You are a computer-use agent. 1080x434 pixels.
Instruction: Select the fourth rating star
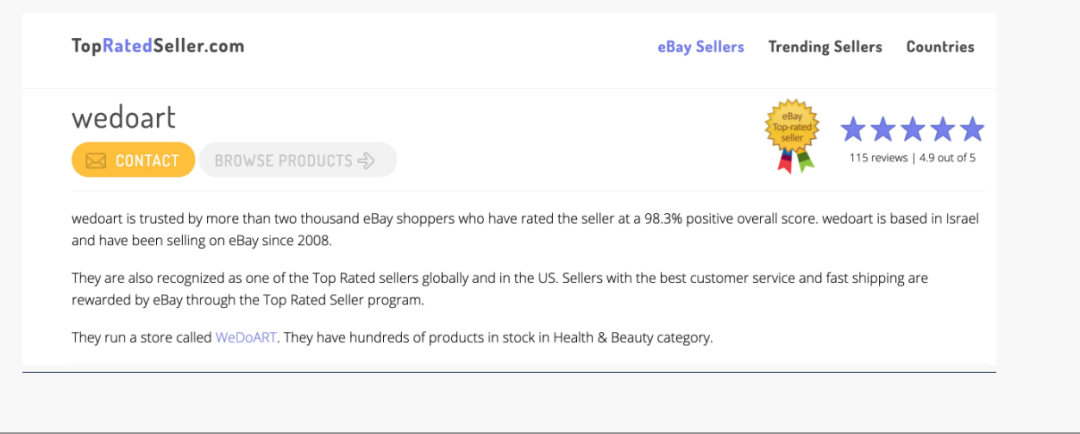click(942, 129)
